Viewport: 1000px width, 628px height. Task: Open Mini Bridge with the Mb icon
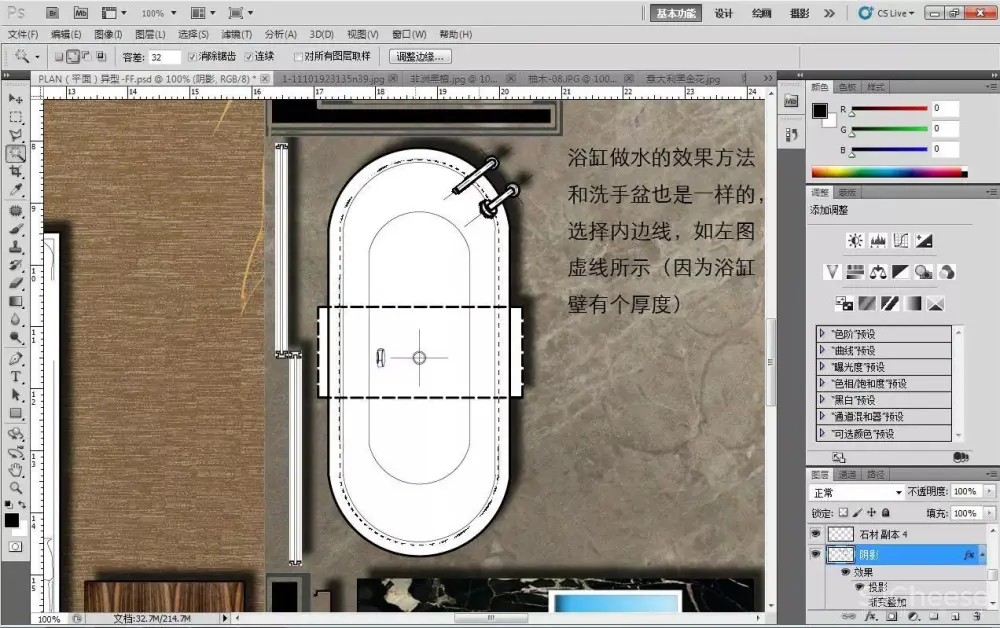pyautogui.click(x=81, y=13)
